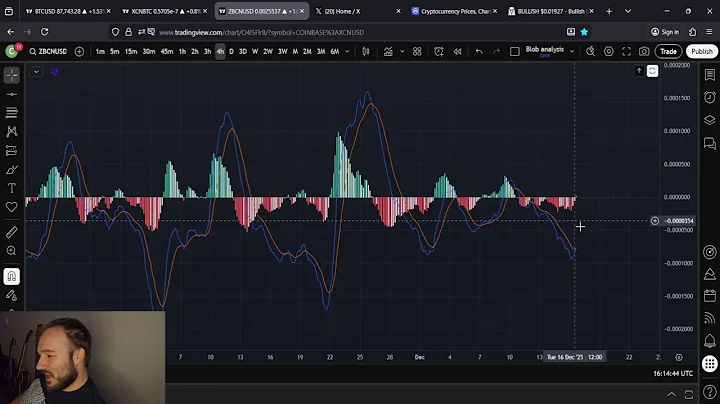
Task: Select the D daily timeframe
Action: pyautogui.click(x=231, y=51)
